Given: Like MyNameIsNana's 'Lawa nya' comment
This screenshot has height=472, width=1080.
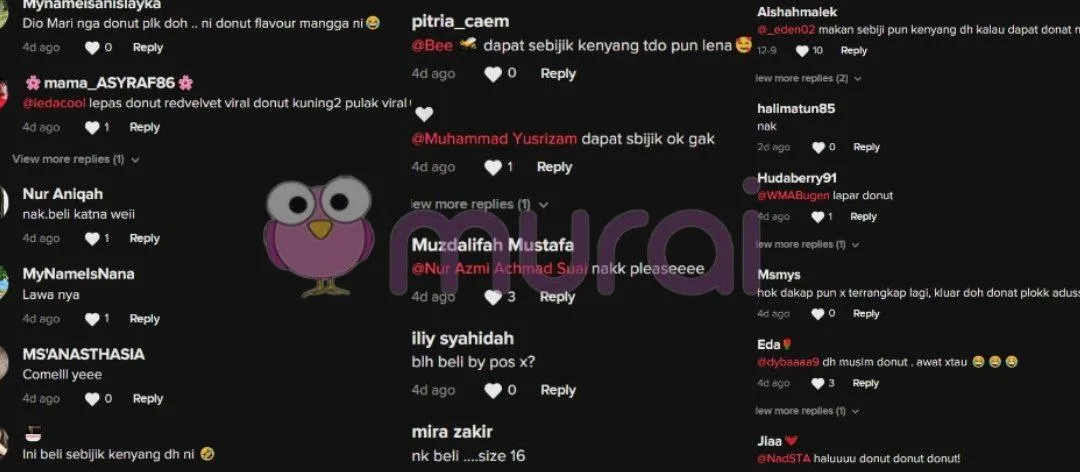Looking at the screenshot, I should [92, 319].
